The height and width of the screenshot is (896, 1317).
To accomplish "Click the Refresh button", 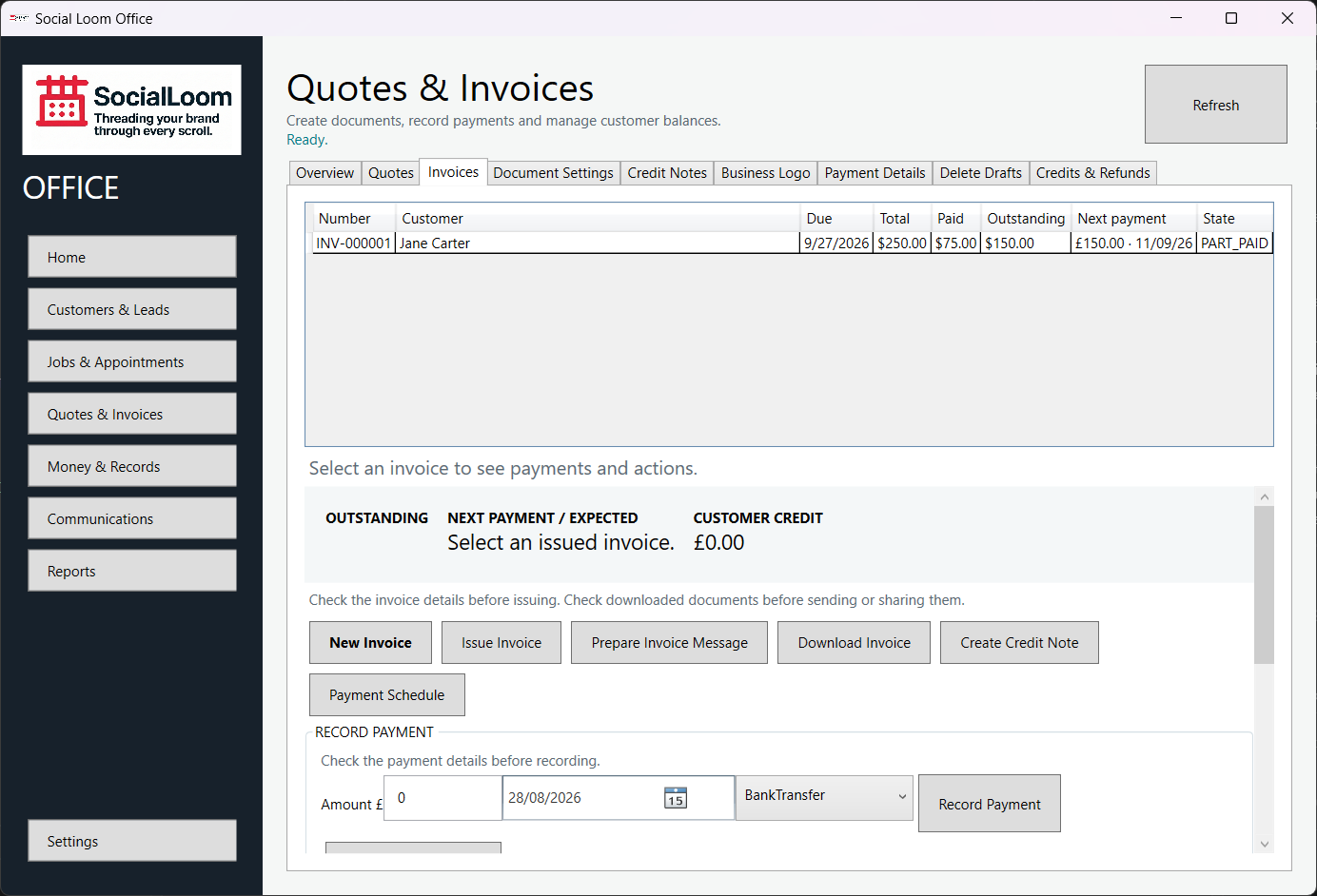I will click(1215, 105).
